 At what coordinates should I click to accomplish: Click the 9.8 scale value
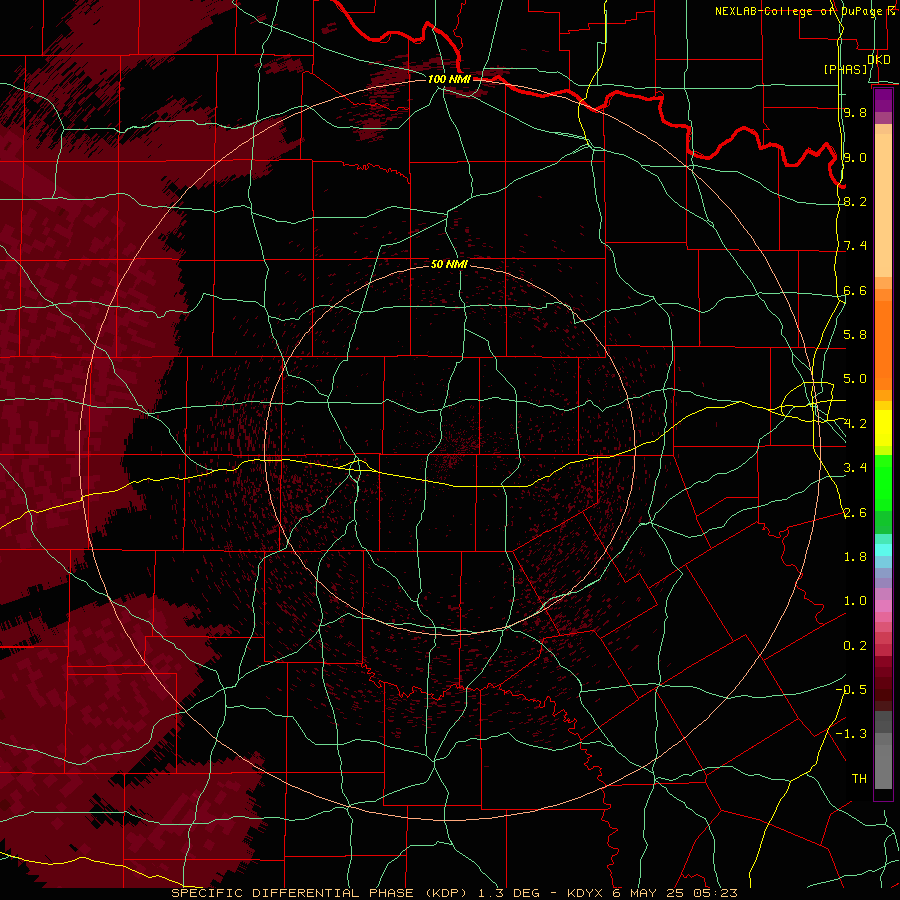855,112
